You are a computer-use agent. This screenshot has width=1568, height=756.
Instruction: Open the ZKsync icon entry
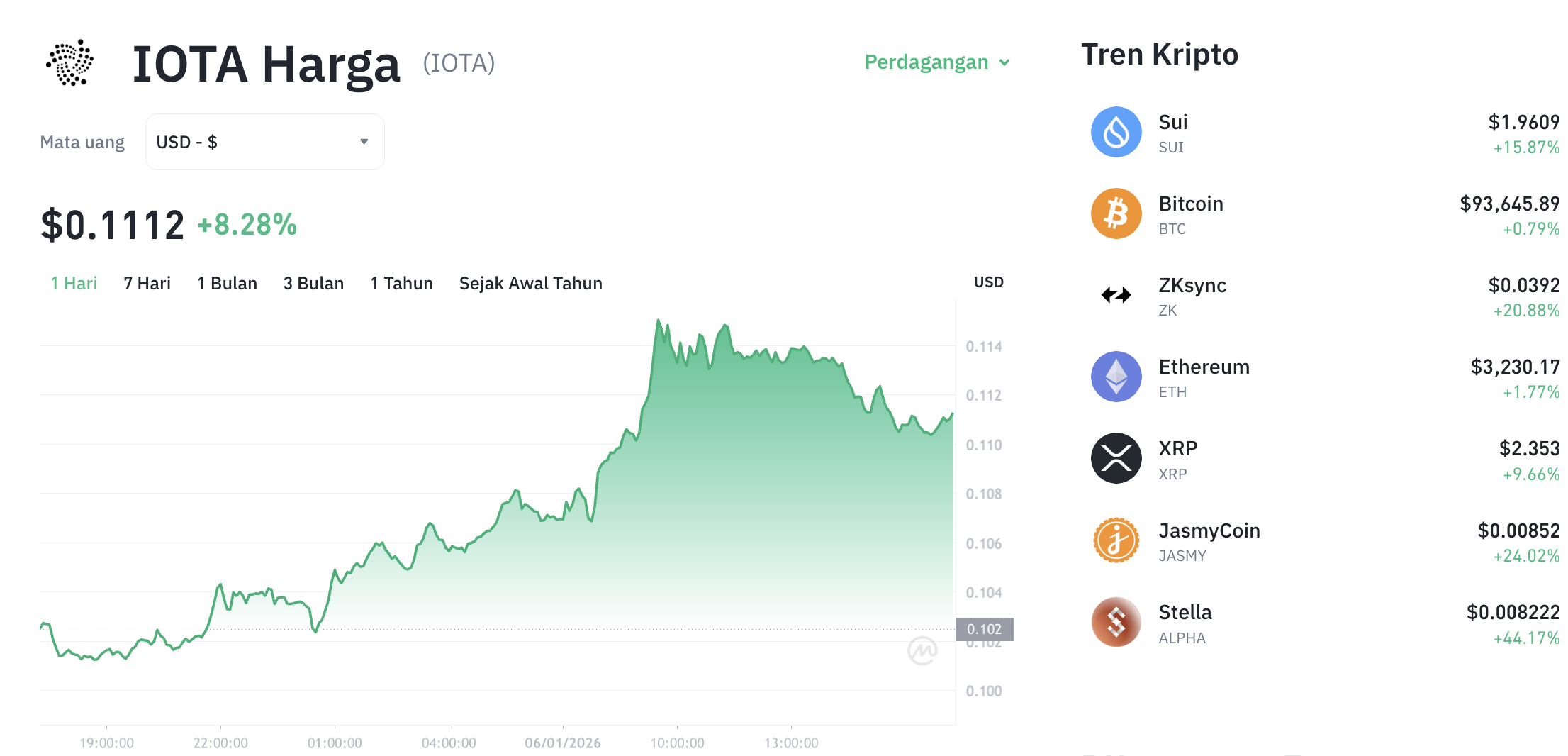coord(1116,295)
